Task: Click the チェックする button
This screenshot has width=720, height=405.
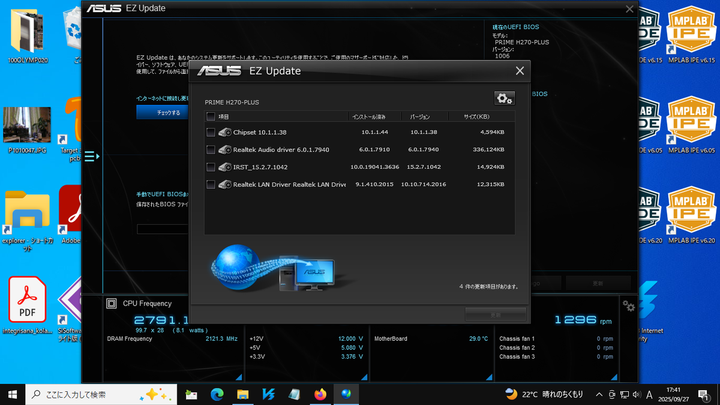Action: (x=168, y=113)
